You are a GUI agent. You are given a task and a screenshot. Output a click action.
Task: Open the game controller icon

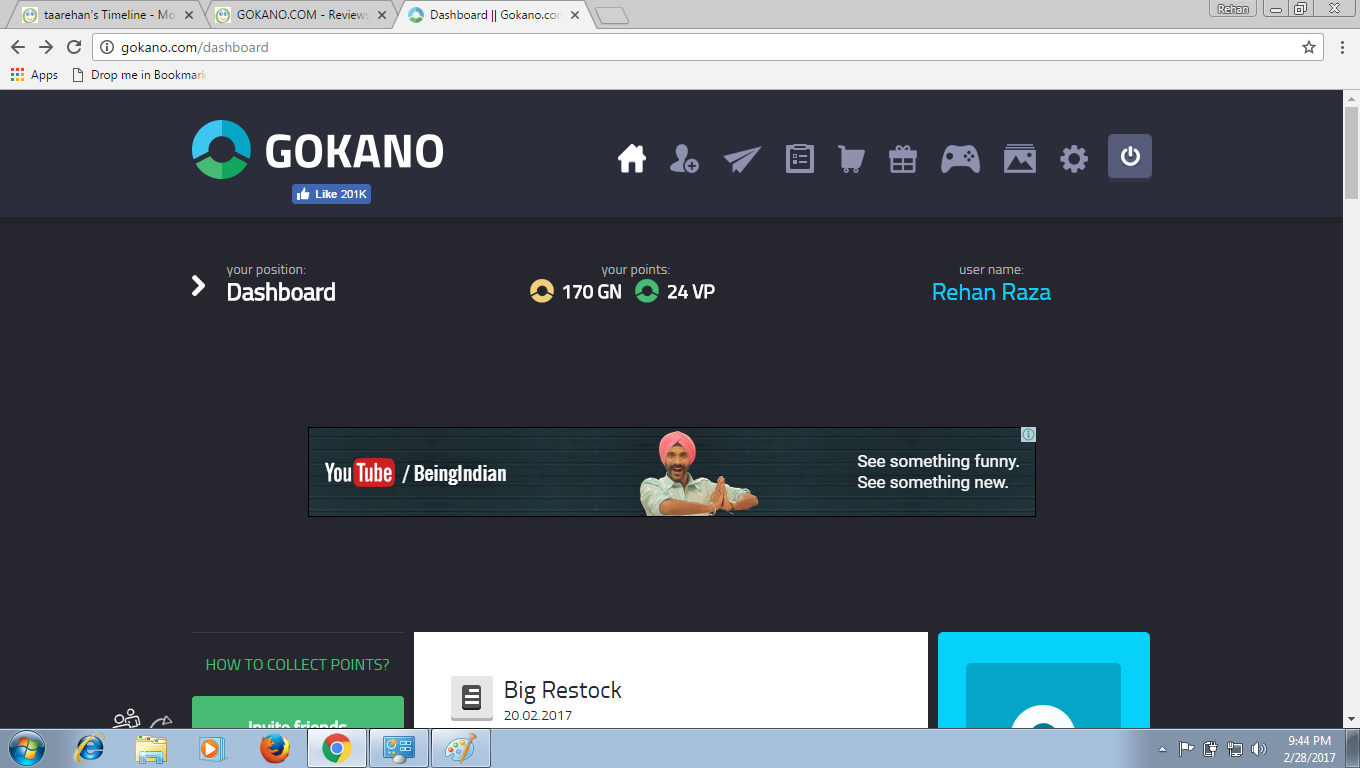click(x=960, y=158)
